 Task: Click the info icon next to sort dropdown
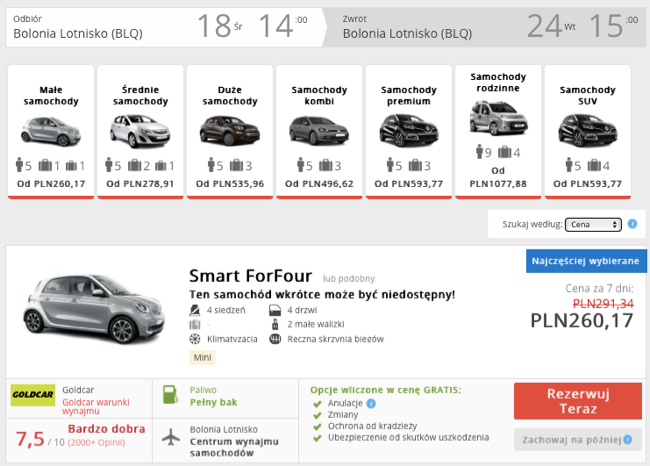coord(632,224)
